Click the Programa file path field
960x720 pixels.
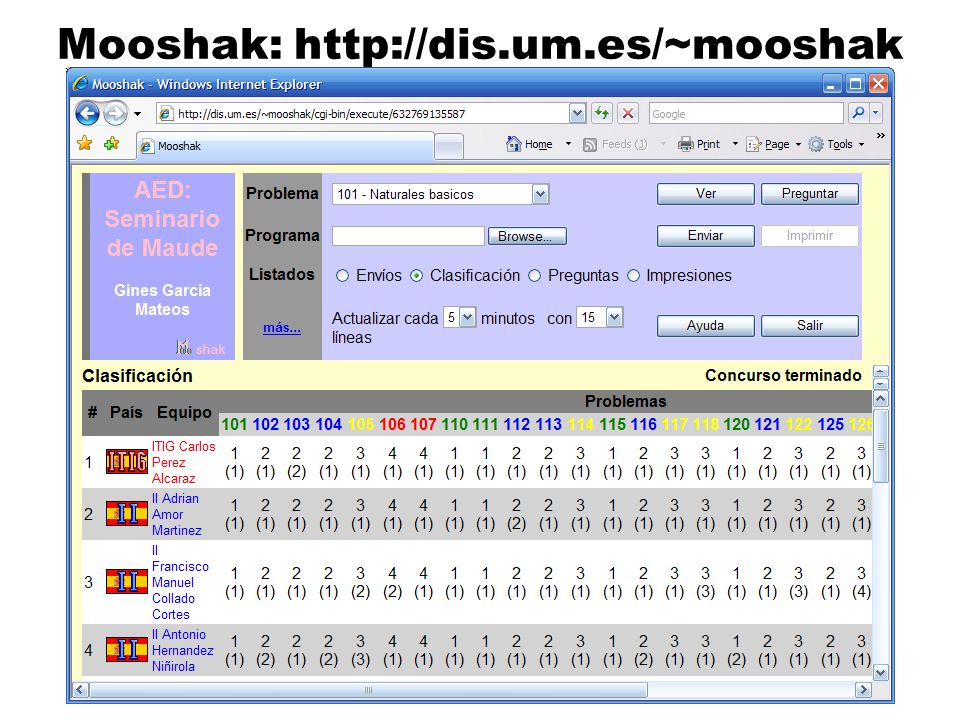[408, 236]
